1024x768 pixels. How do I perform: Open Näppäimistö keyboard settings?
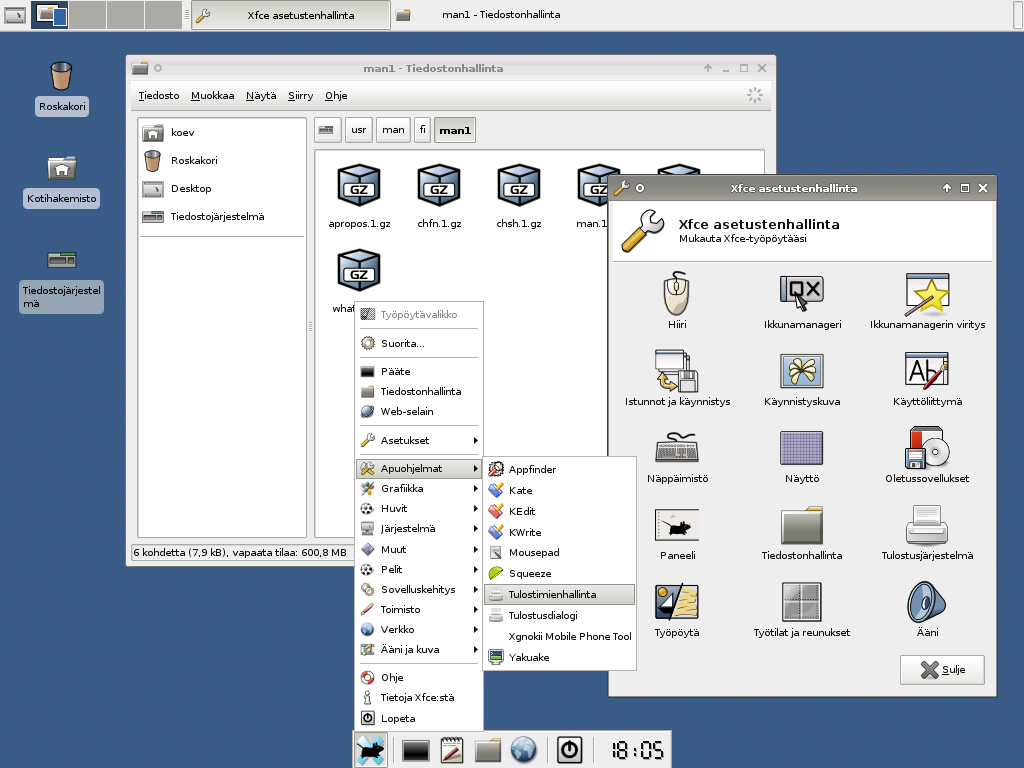click(x=677, y=453)
